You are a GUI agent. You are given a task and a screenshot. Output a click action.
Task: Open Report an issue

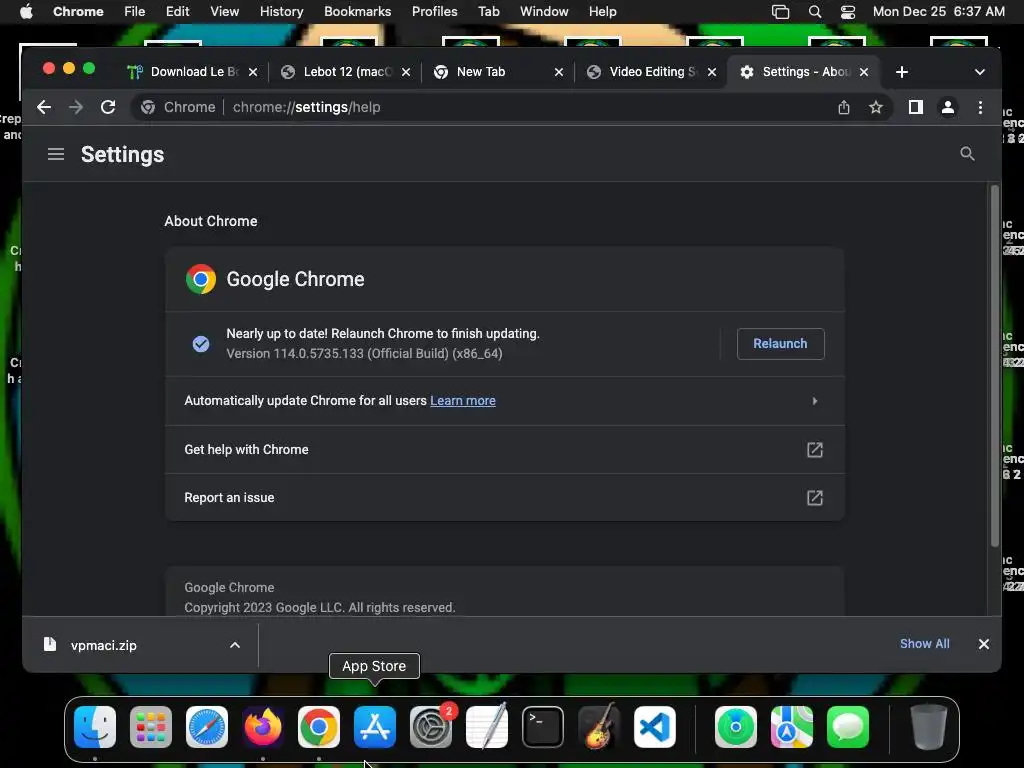(505, 498)
